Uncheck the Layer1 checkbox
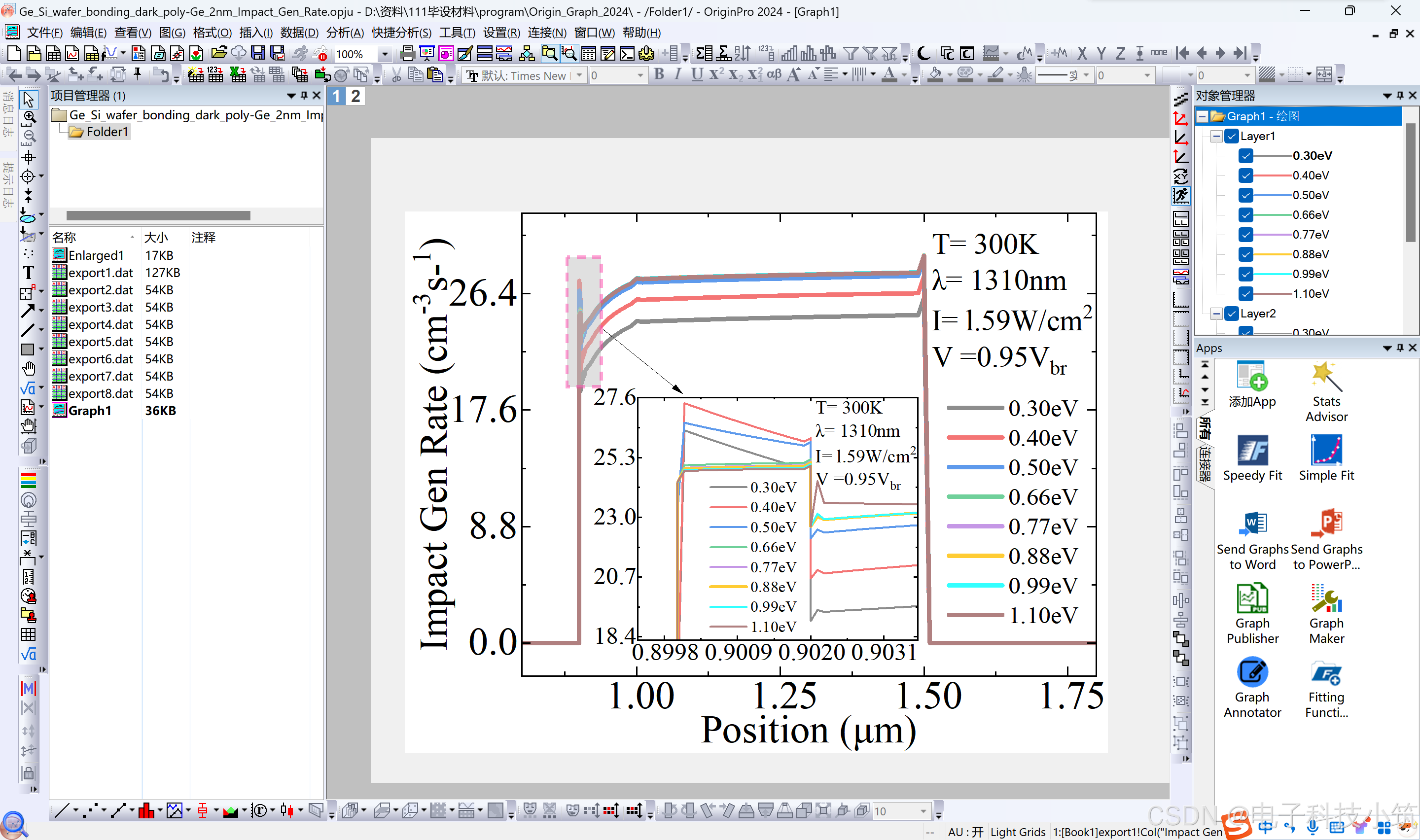This screenshot has height=840, width=1420. pos(1231,137)
